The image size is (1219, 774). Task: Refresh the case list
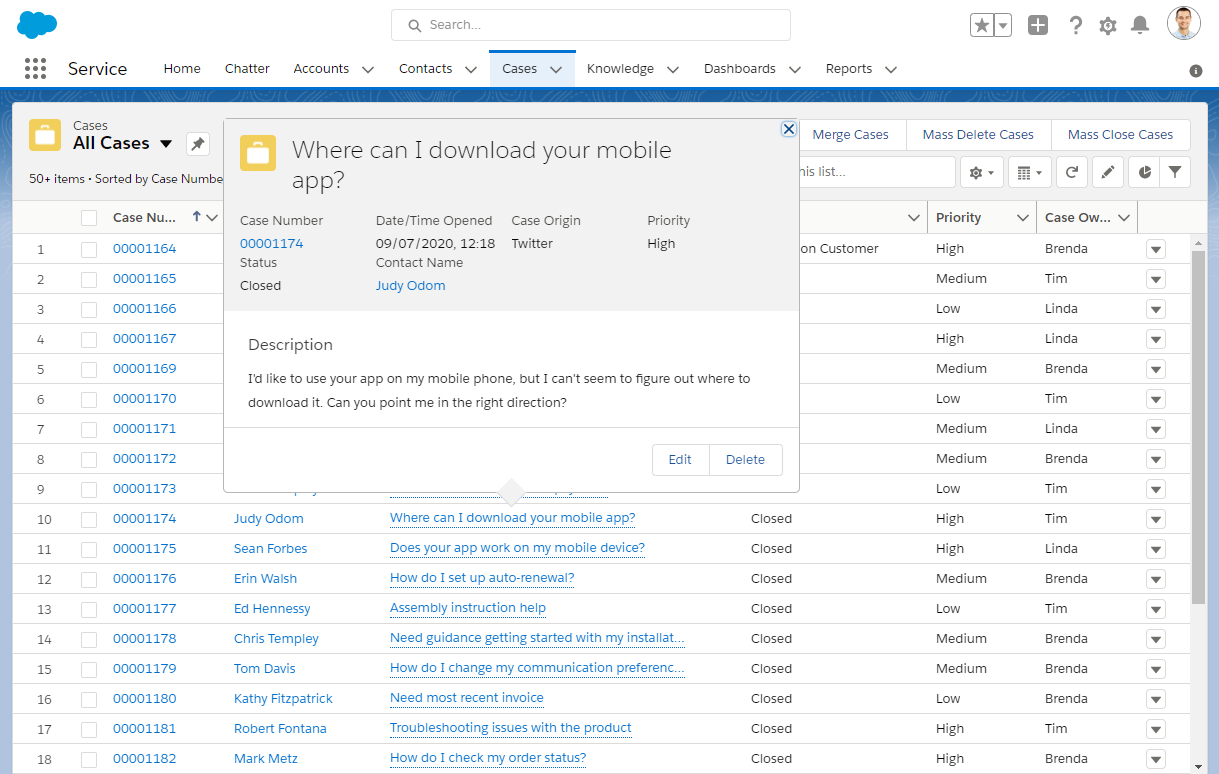point(1071,172)
